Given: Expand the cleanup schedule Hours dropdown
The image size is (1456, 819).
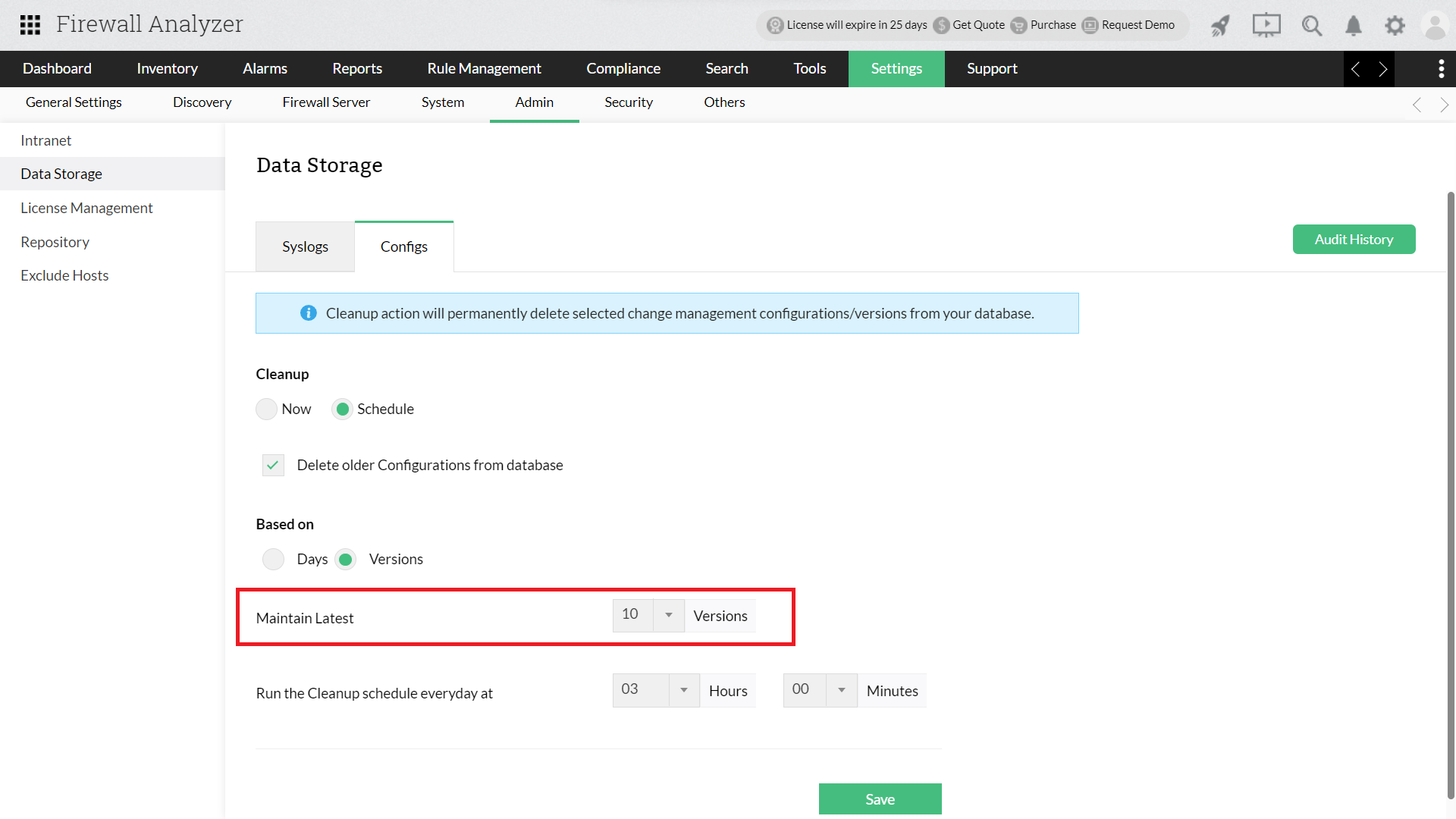Looking at the screenshot, I should tap(683, 690).
